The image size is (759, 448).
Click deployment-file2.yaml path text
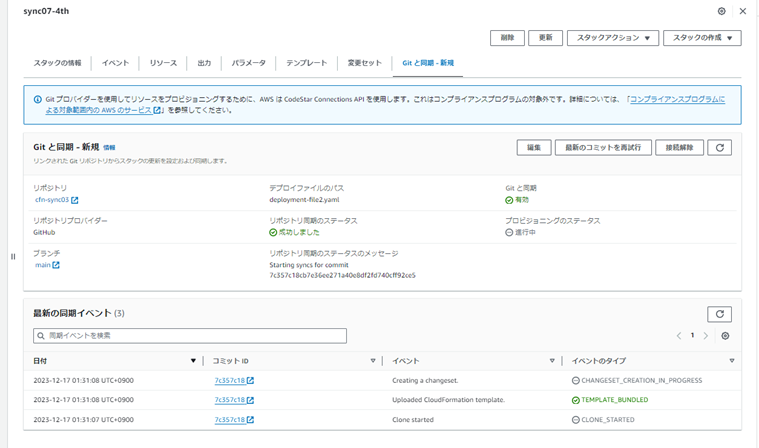(x=304, y=200)
